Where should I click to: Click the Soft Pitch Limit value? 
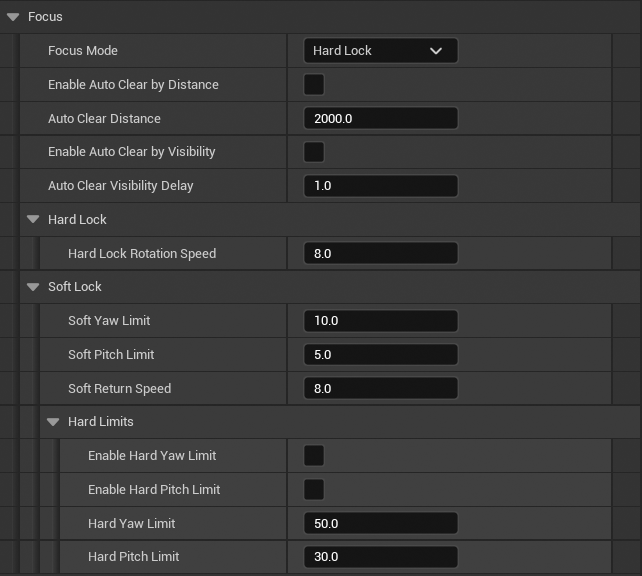tap(380, 355)
